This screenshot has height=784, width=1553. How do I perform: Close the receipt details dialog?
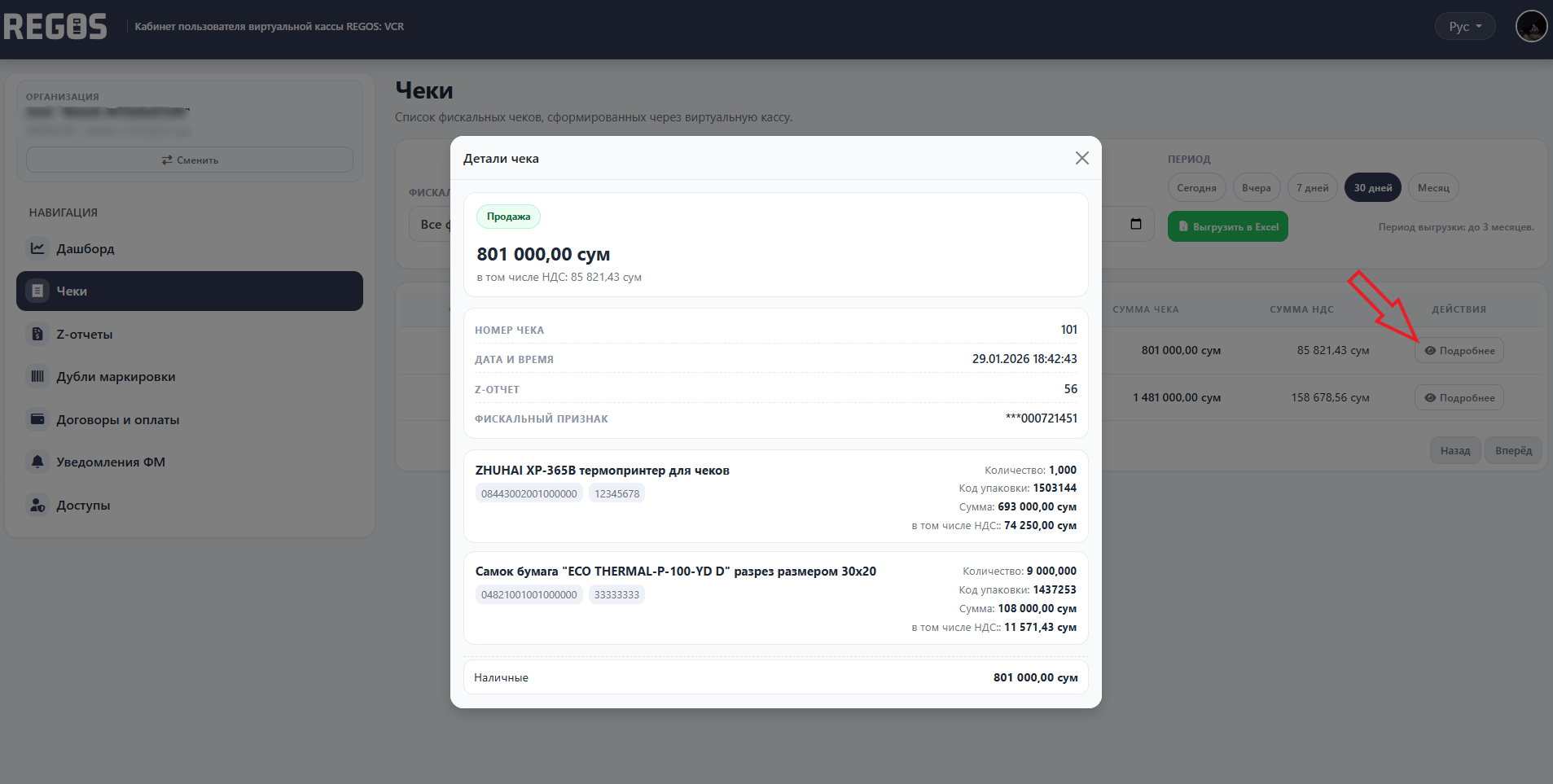pyautogui.click(x=1081, y=158)
